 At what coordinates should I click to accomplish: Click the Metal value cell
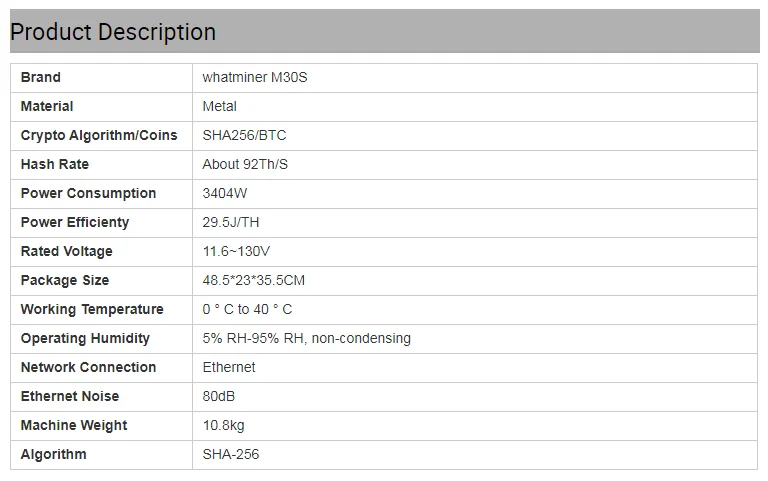coord(475,107)
